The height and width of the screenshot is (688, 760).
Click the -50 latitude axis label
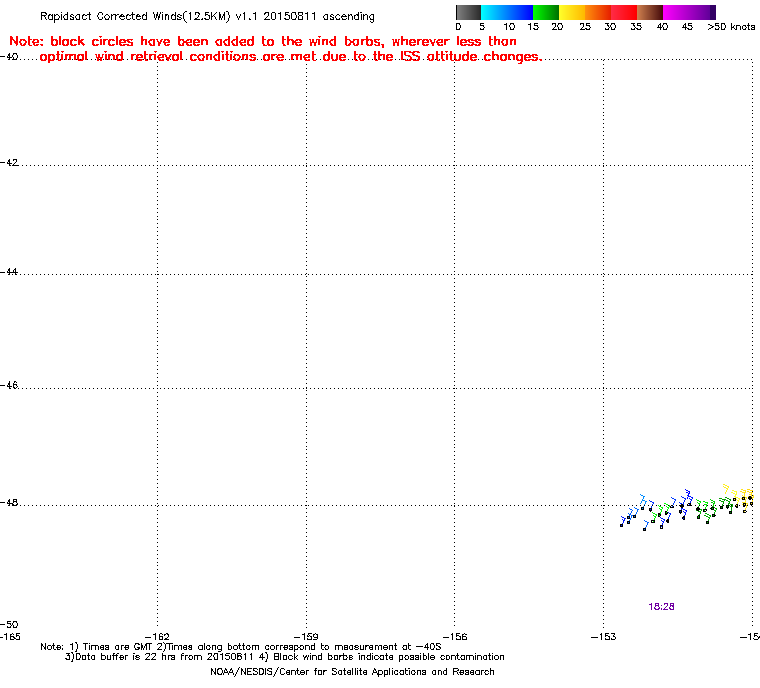tap(9, 624)
